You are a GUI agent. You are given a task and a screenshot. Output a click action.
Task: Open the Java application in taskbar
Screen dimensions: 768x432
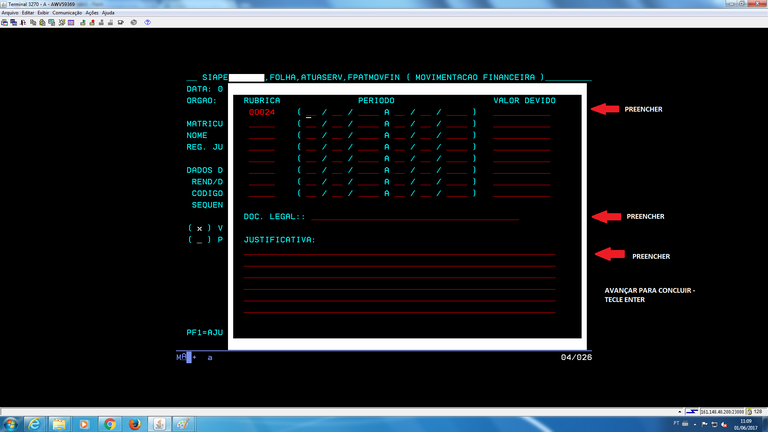[159, 423]
